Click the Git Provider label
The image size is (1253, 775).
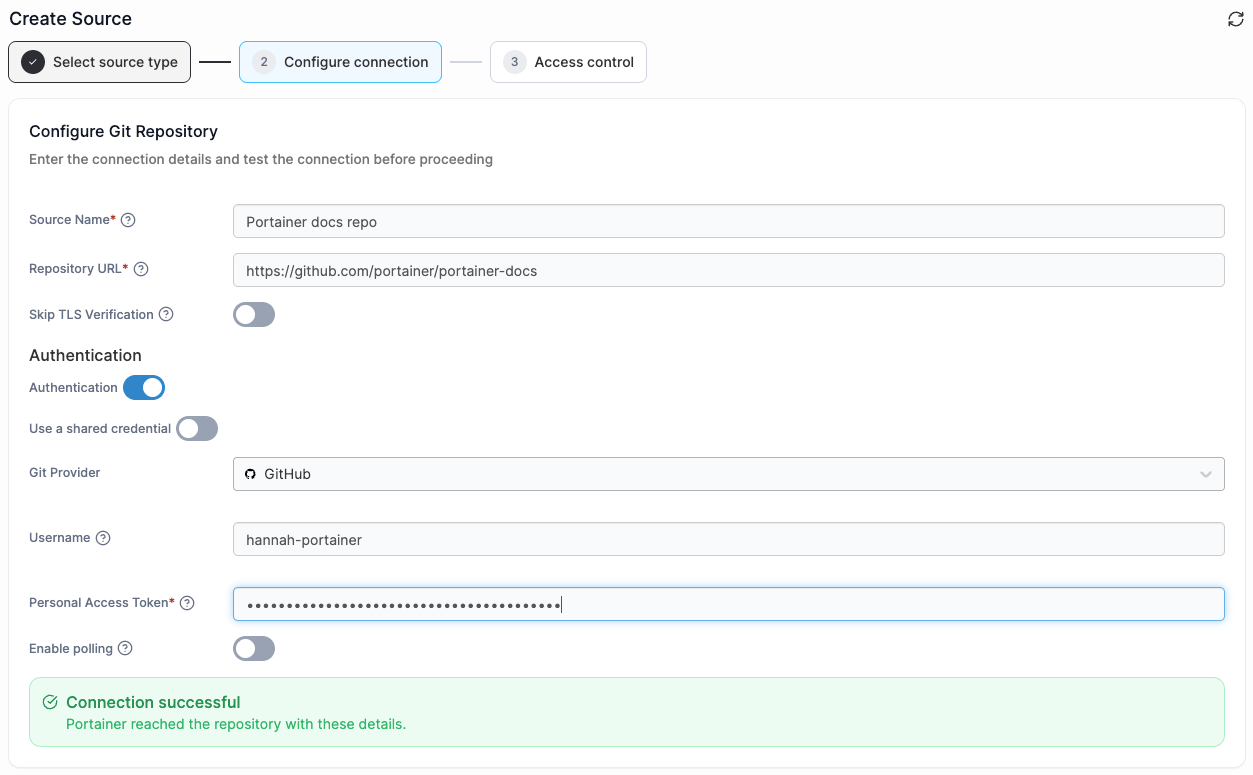[x=65, y=472]
